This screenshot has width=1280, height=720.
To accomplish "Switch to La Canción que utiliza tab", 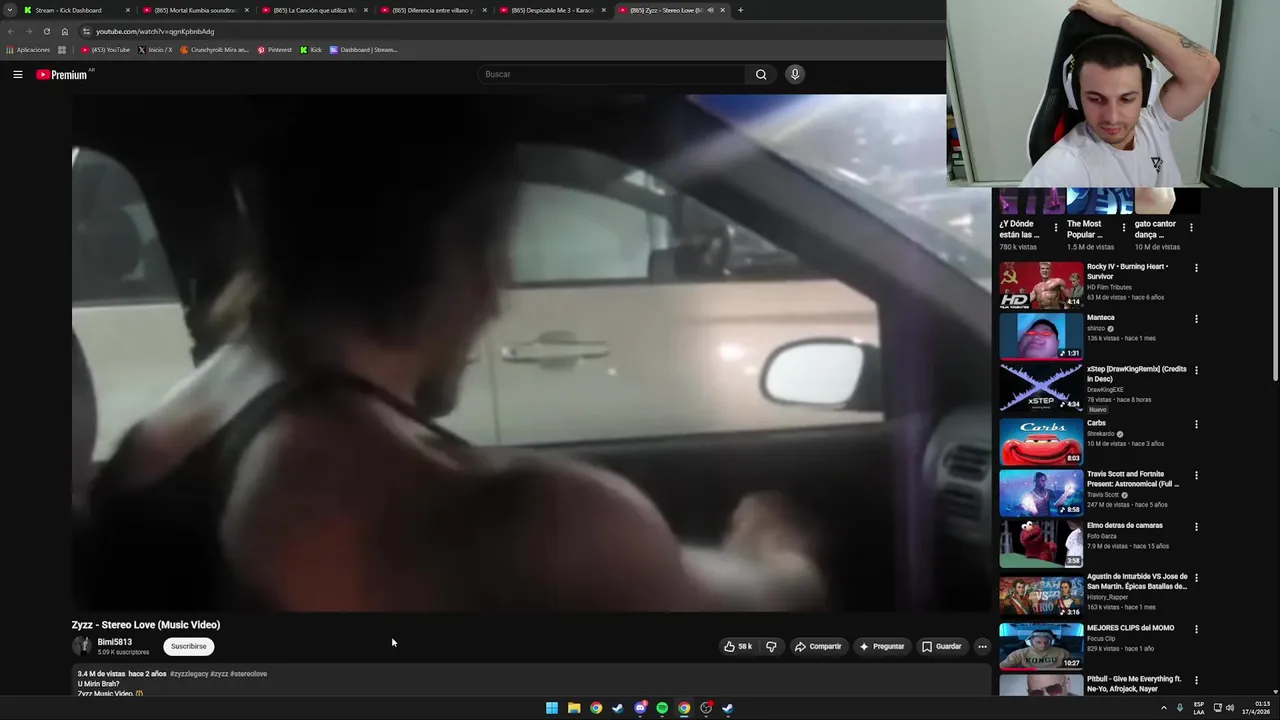I will [315, 10].
